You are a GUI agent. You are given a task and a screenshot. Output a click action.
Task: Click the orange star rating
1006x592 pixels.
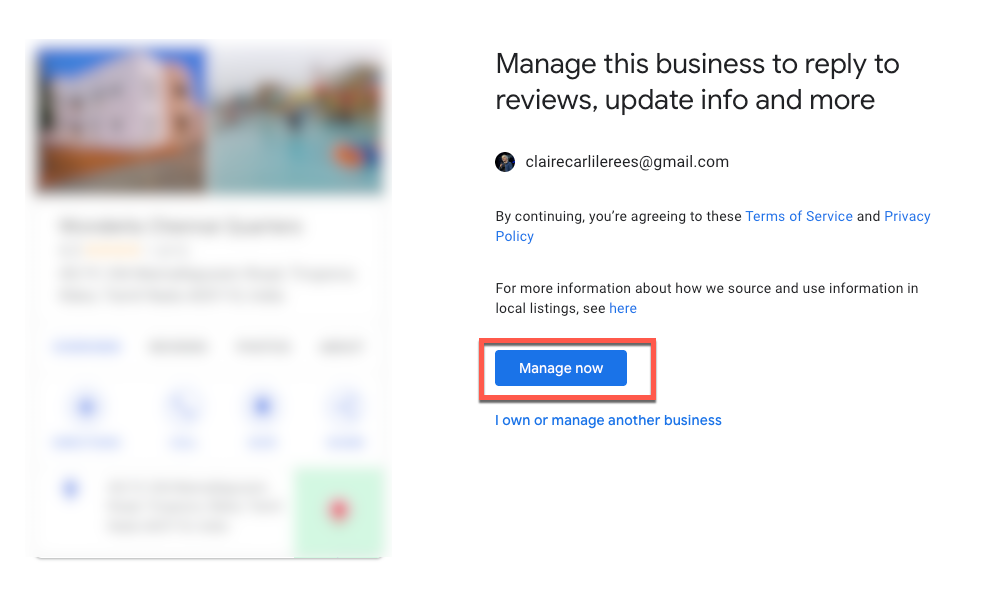112,250
